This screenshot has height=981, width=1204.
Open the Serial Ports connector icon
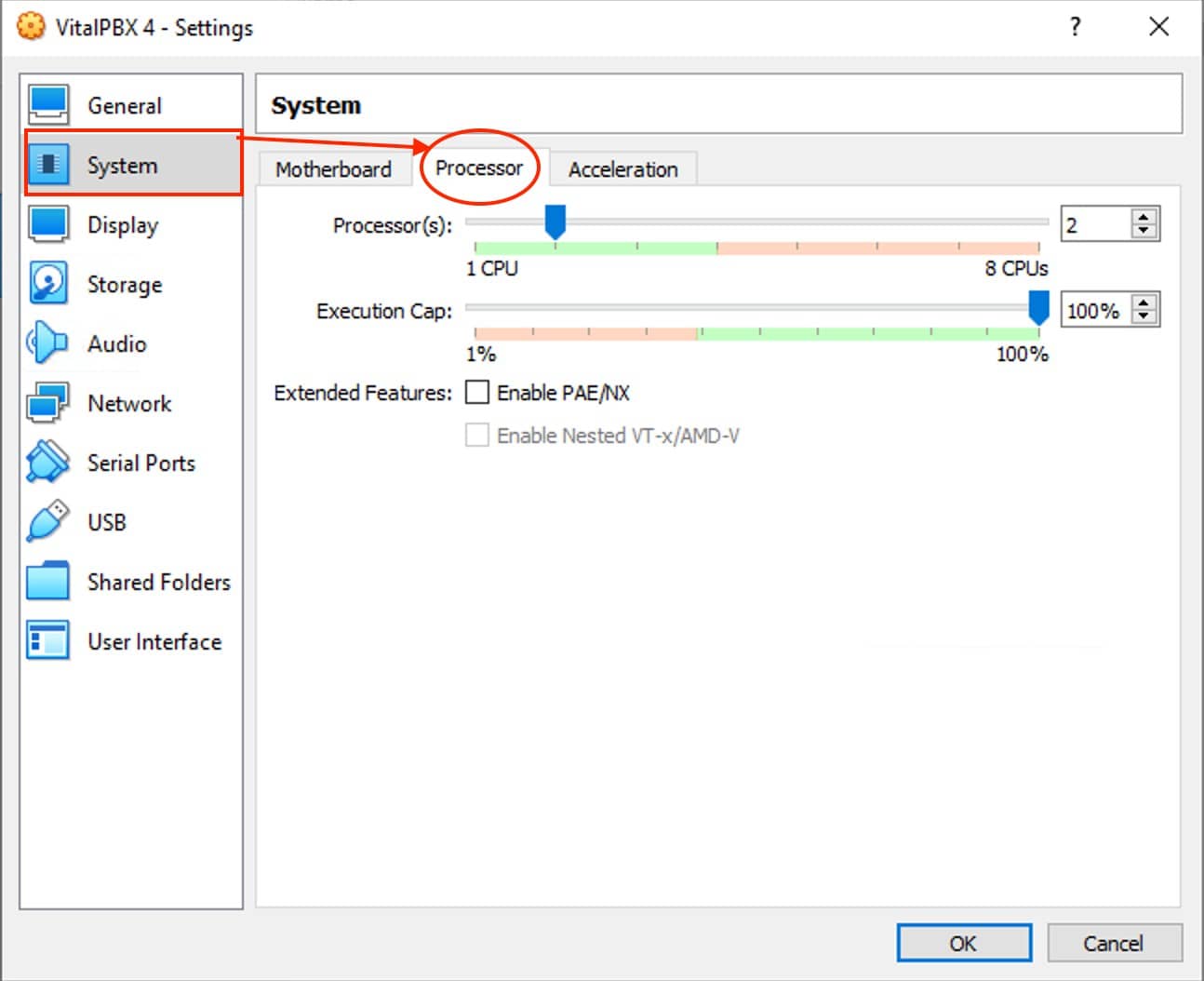(48, 463)
